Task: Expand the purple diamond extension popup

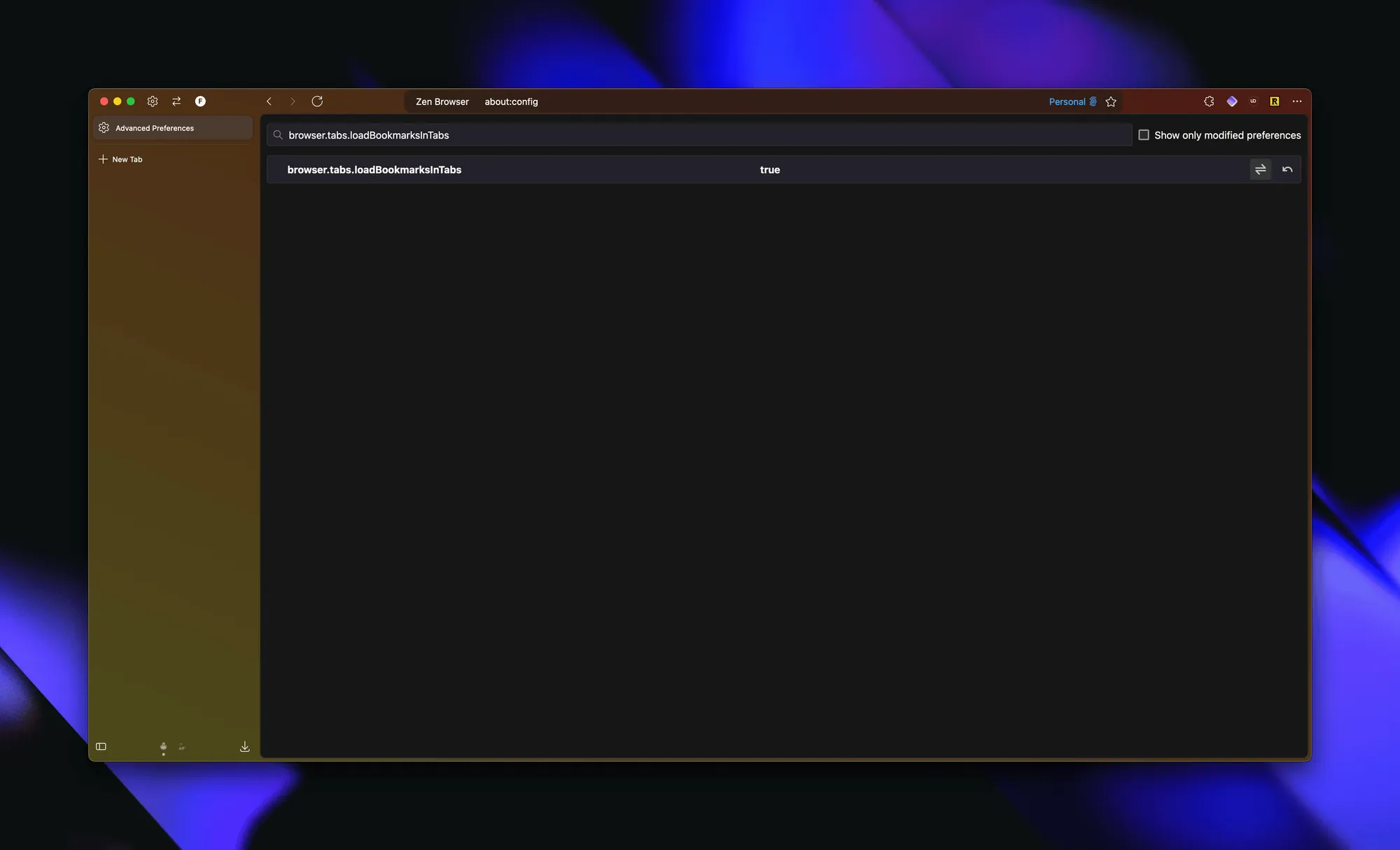Action: point(1232,101)
